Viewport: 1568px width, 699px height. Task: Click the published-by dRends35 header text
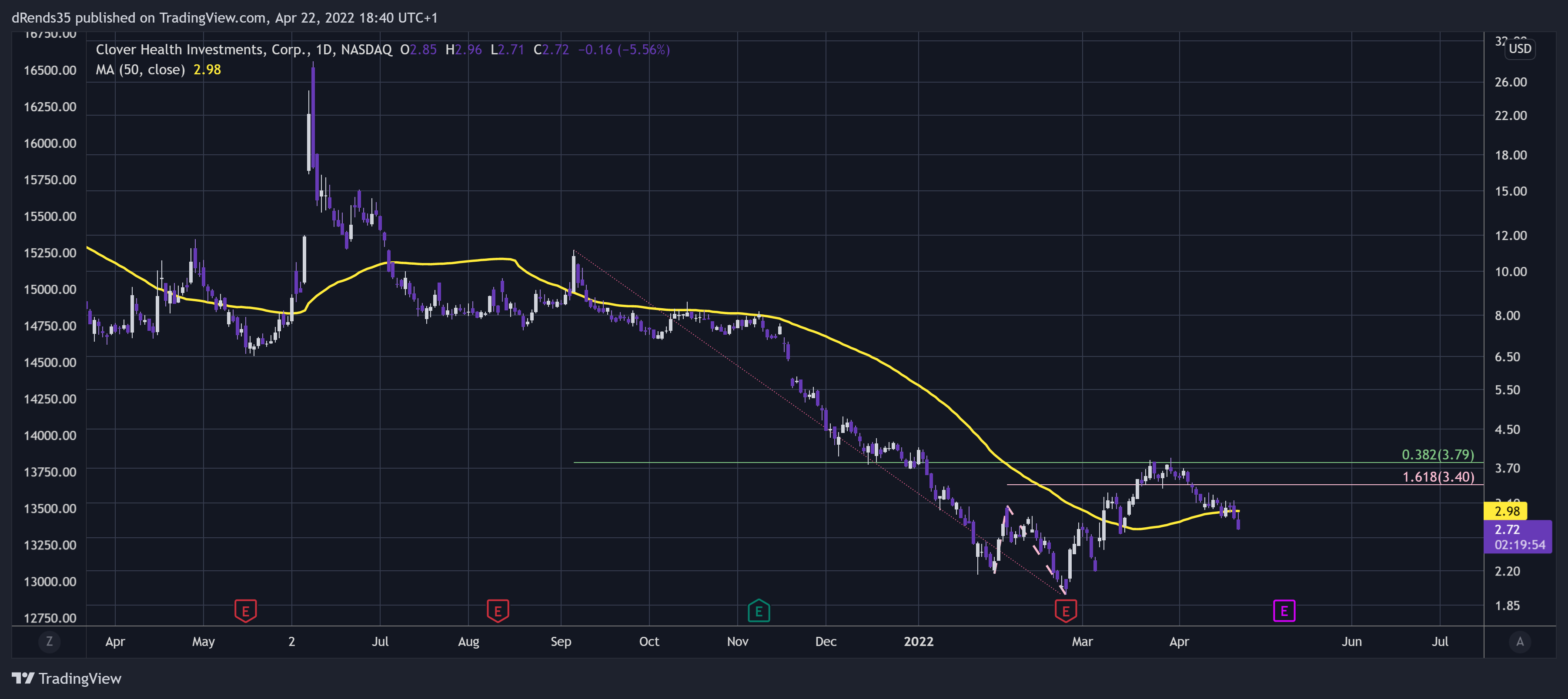click(224, 18)
